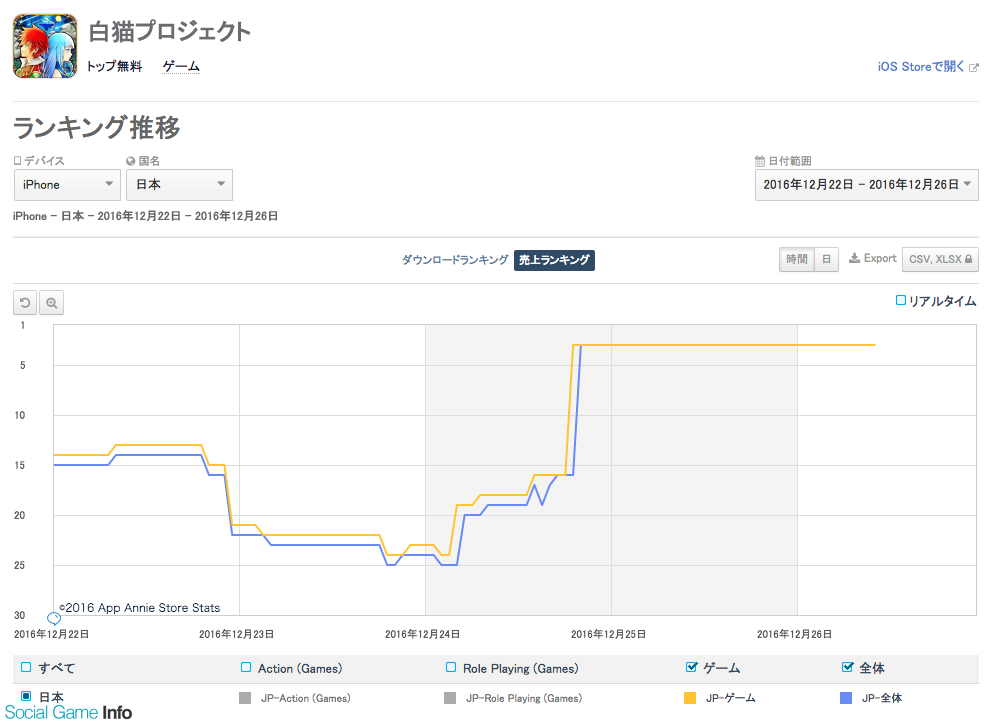Click the Export download icon
Screen dimensions: 996x725
pyautogui.click(x=854, y=258)
